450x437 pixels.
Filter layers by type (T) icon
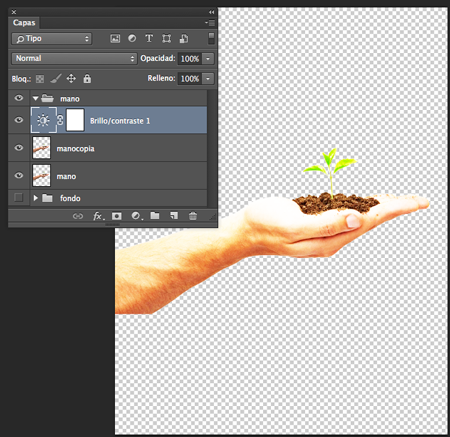149,38
